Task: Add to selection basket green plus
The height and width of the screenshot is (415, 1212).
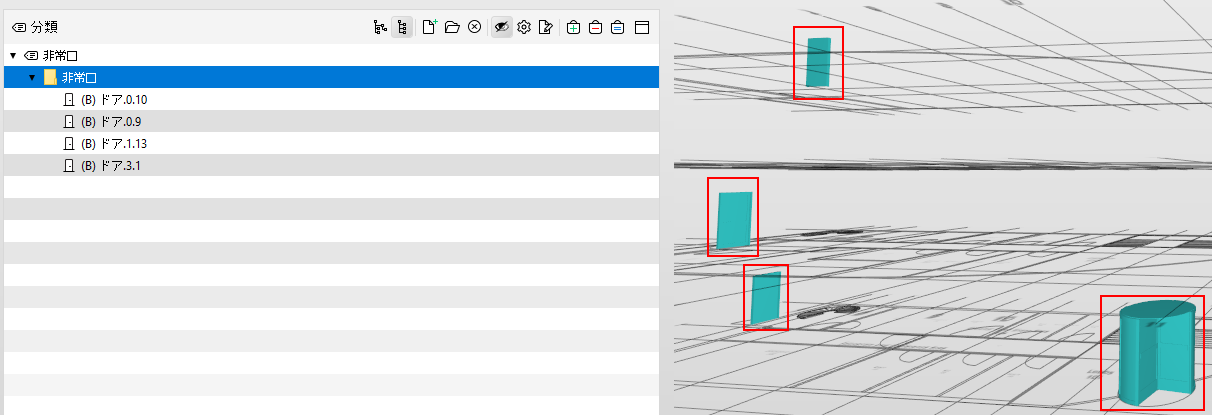Action: 573,28
